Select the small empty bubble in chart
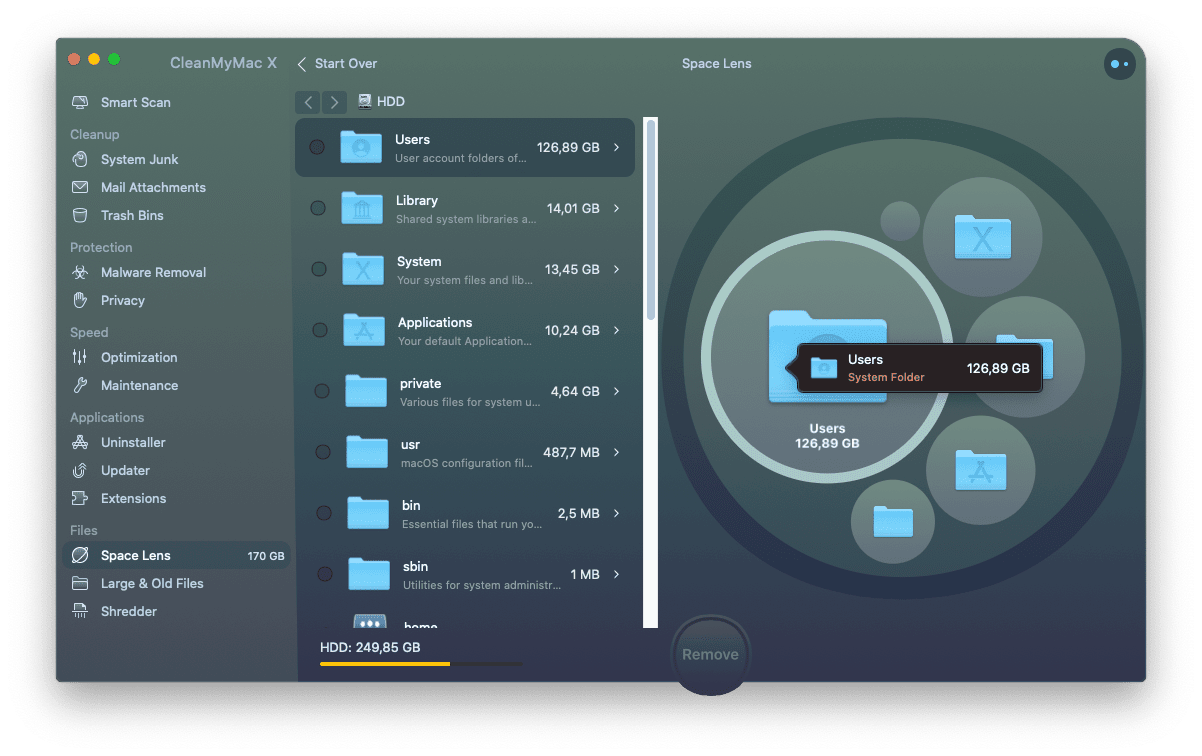1202x756 pixels. (x=900, y=221)
